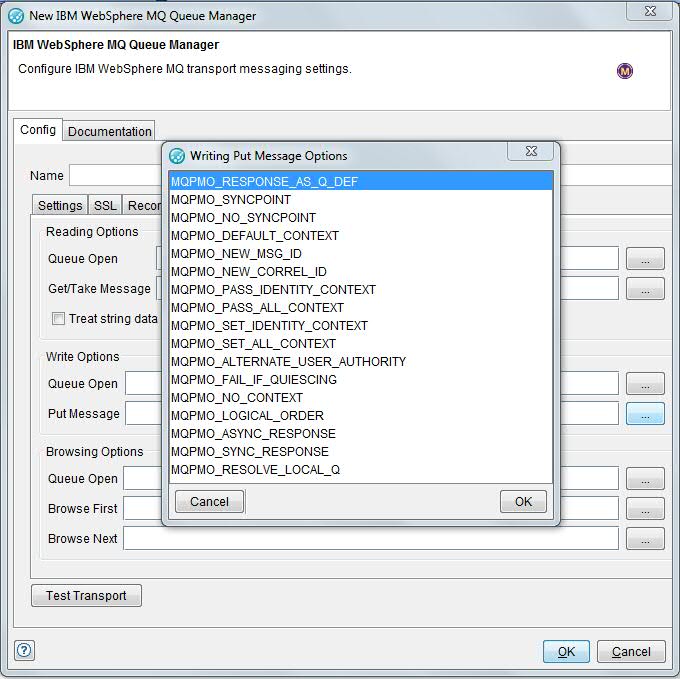Viewport: 680px width, 679px height.
Task: Select MQPMO_SET_ALL_CONTEXT option
Action: (x=361, y=343)
